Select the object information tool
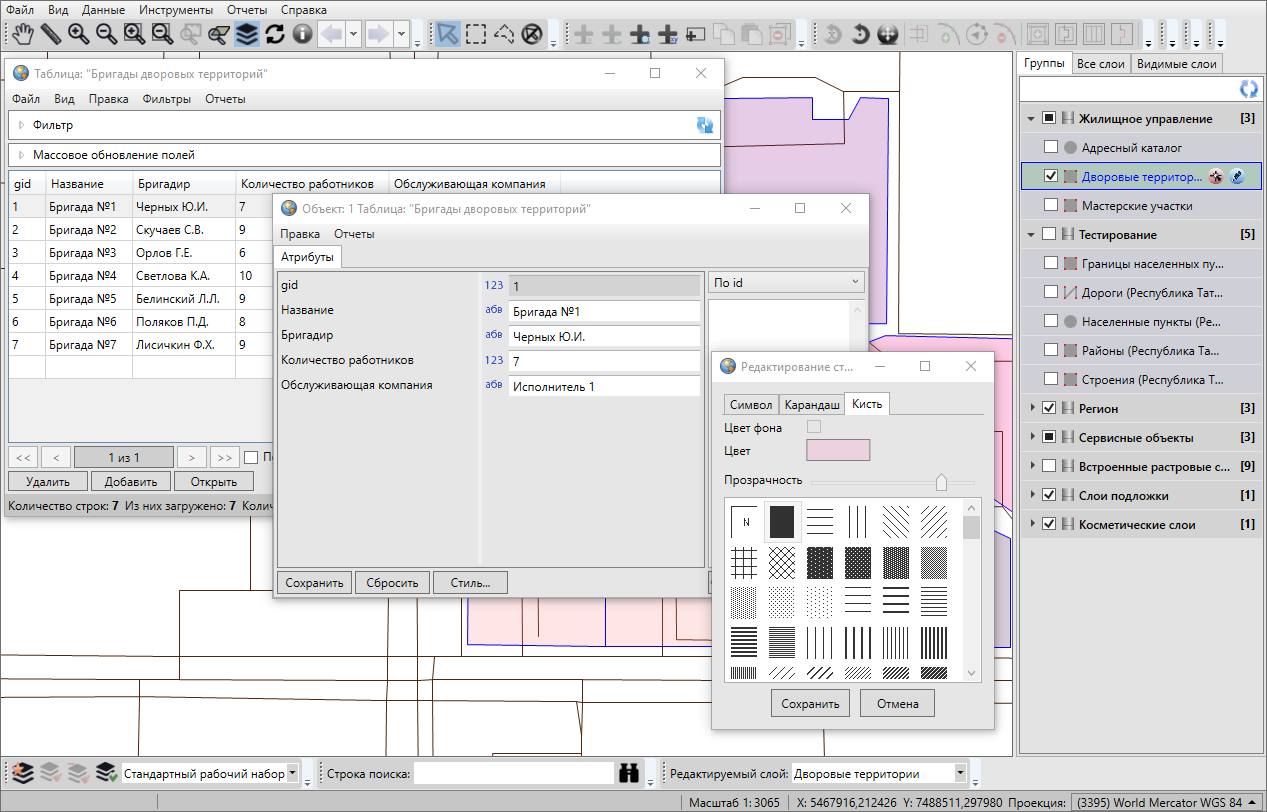Screen dimensions: 1267x812 [x=302, y=34]
